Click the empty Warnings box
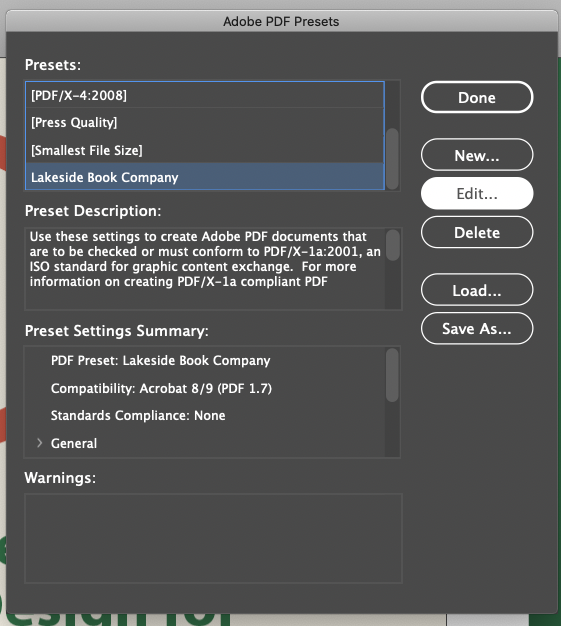Image resolution: width=561 pixels, height=626 pixels. (213, 539)
